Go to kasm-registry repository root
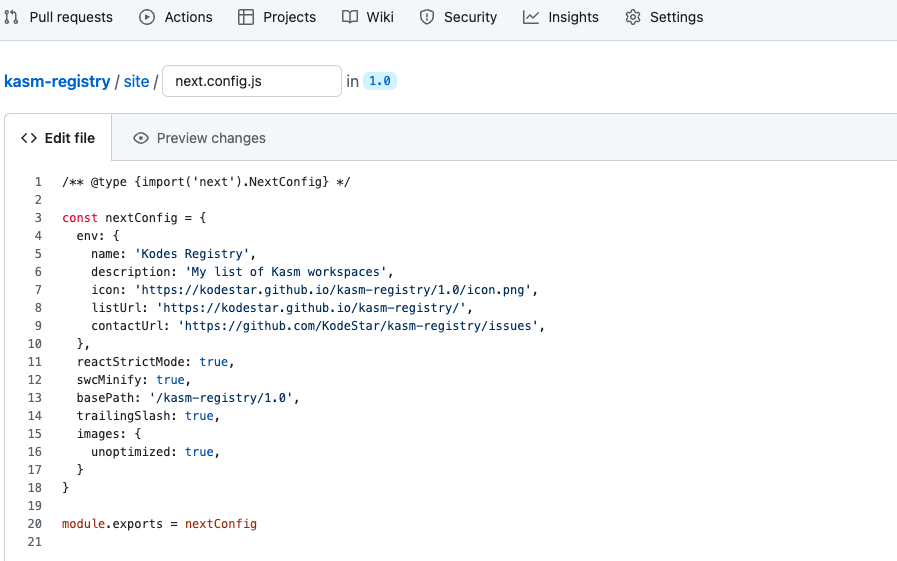897x561 pixels. pos(57,81)
